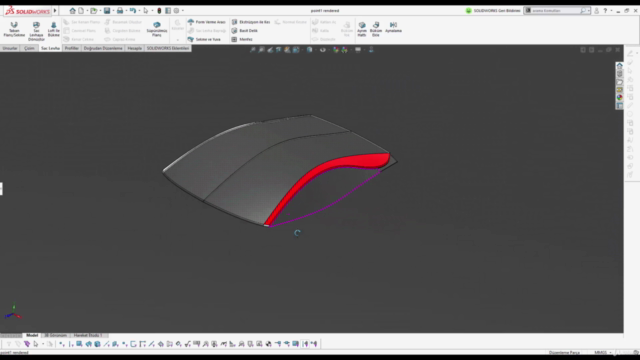The width and height of the screenshot is (640, 360).
Task: Create a new document via toolbar icon
Action: click(x=81, y=11)
